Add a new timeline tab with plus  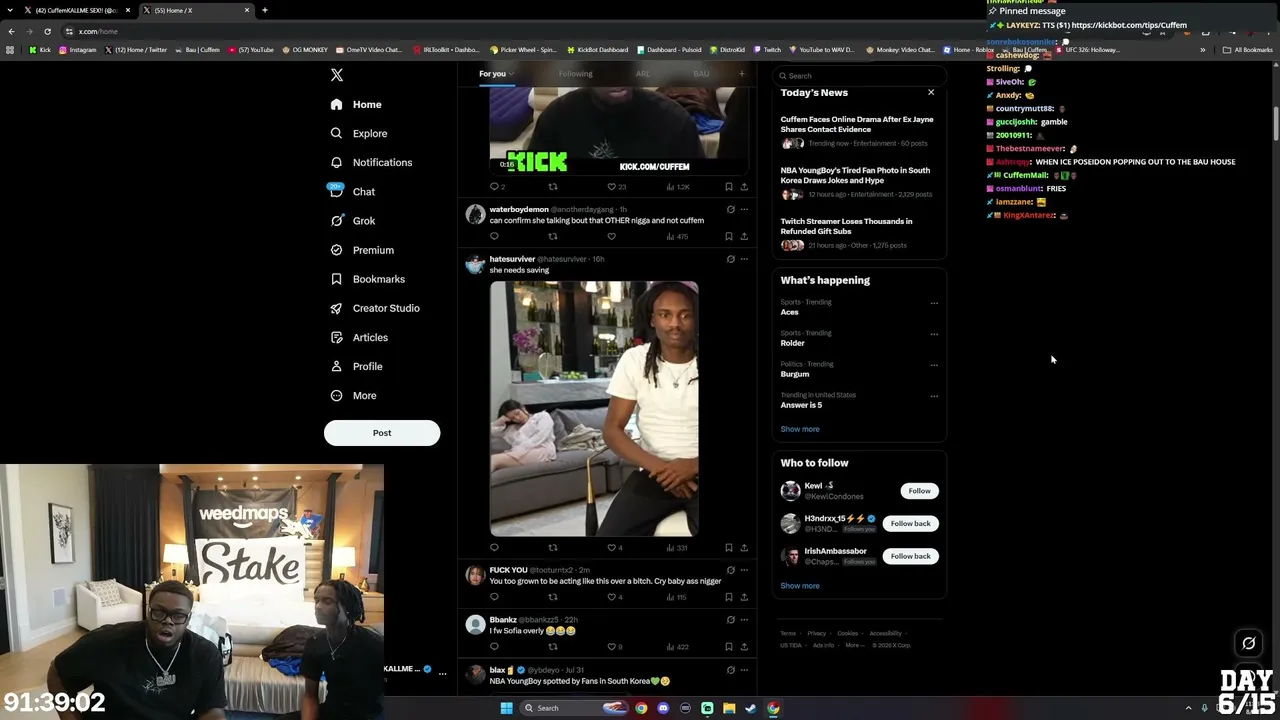[x=741, y=73]
